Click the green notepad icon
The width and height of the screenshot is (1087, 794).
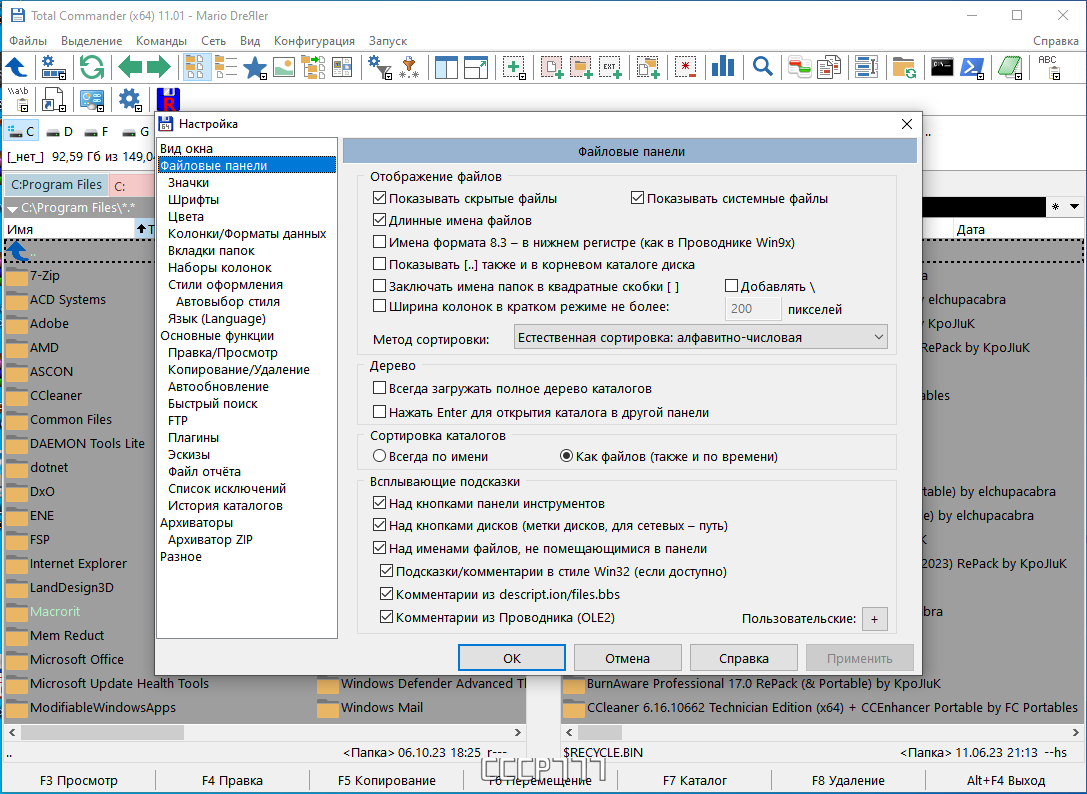coord(1010,67)
